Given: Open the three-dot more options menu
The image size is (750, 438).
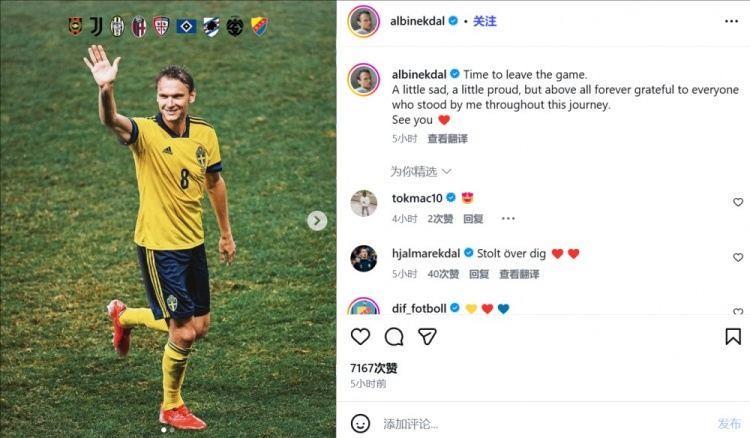Looking at the screenshot, I should coord(731,21).
